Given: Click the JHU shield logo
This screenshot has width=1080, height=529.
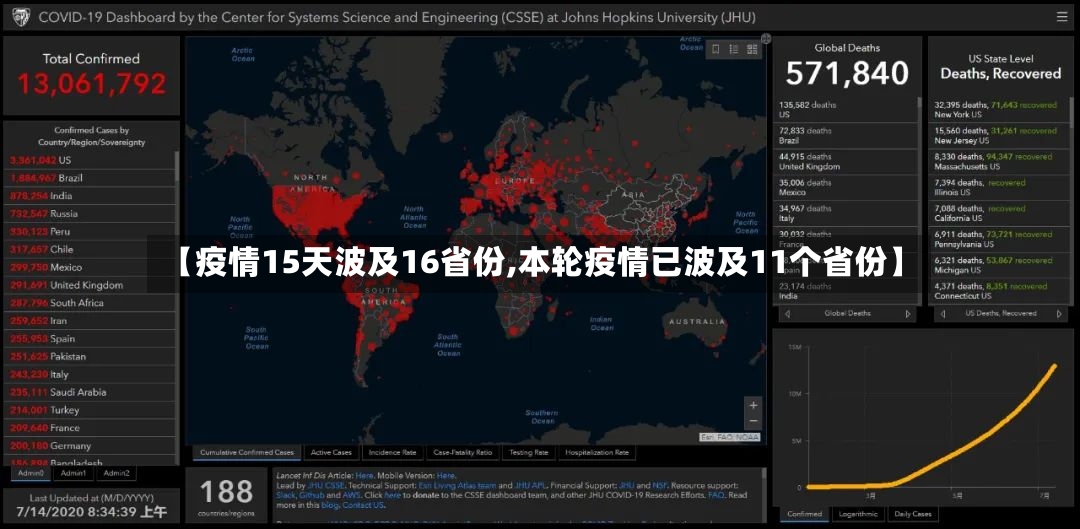Looking at the screenshot, I should coord(21,17).
